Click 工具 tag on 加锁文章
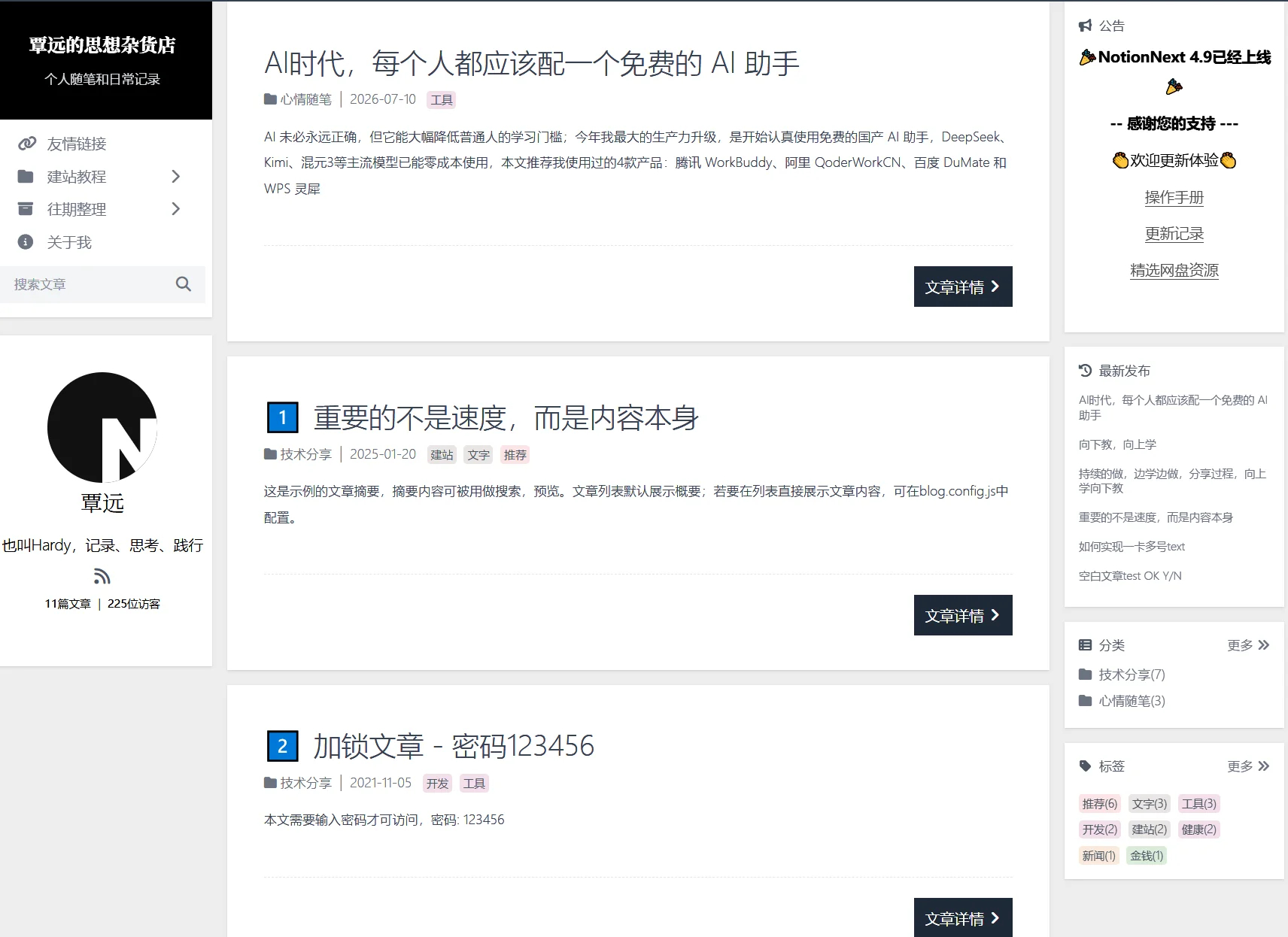Viewport: 1288px width, 937px height. pyautogui.click(x=474, y=784)
